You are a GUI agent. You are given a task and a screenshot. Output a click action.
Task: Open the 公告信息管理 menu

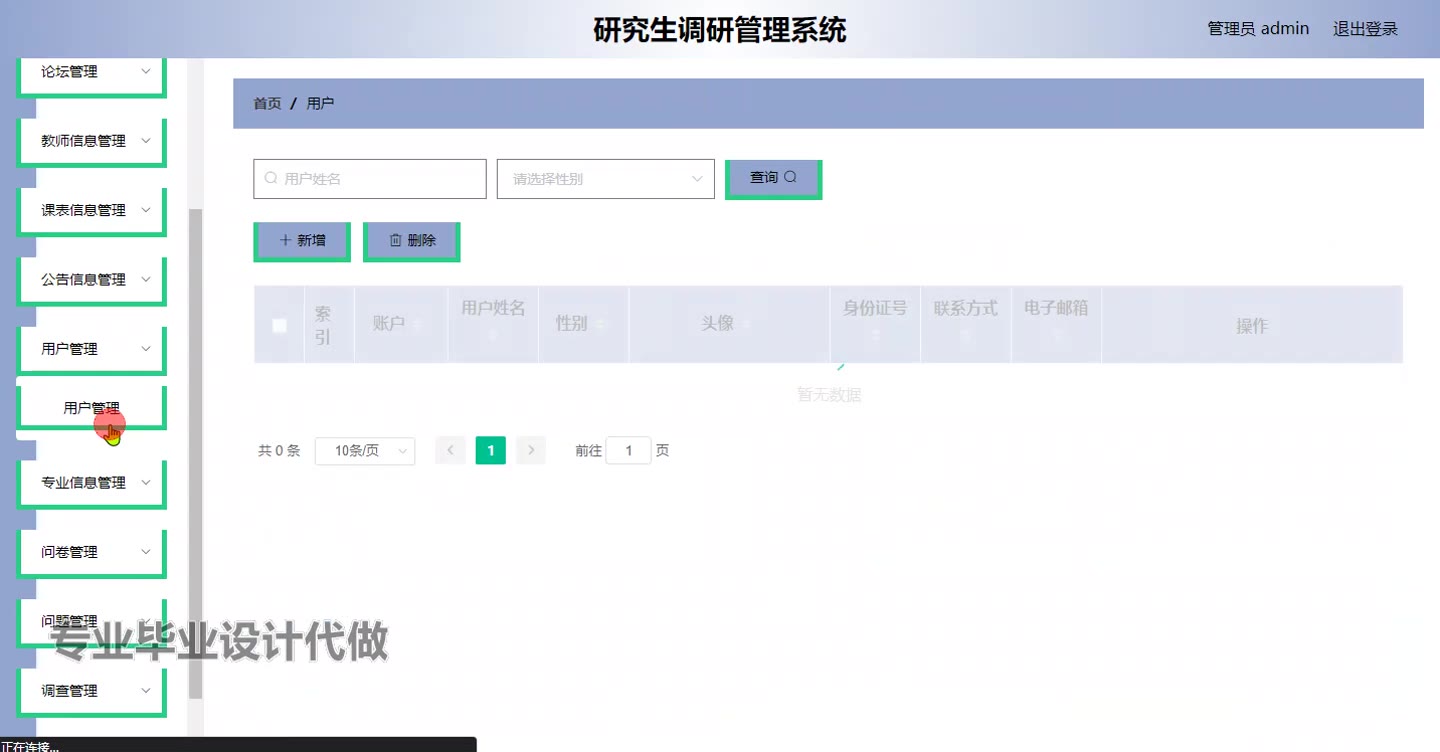point(91,280)
